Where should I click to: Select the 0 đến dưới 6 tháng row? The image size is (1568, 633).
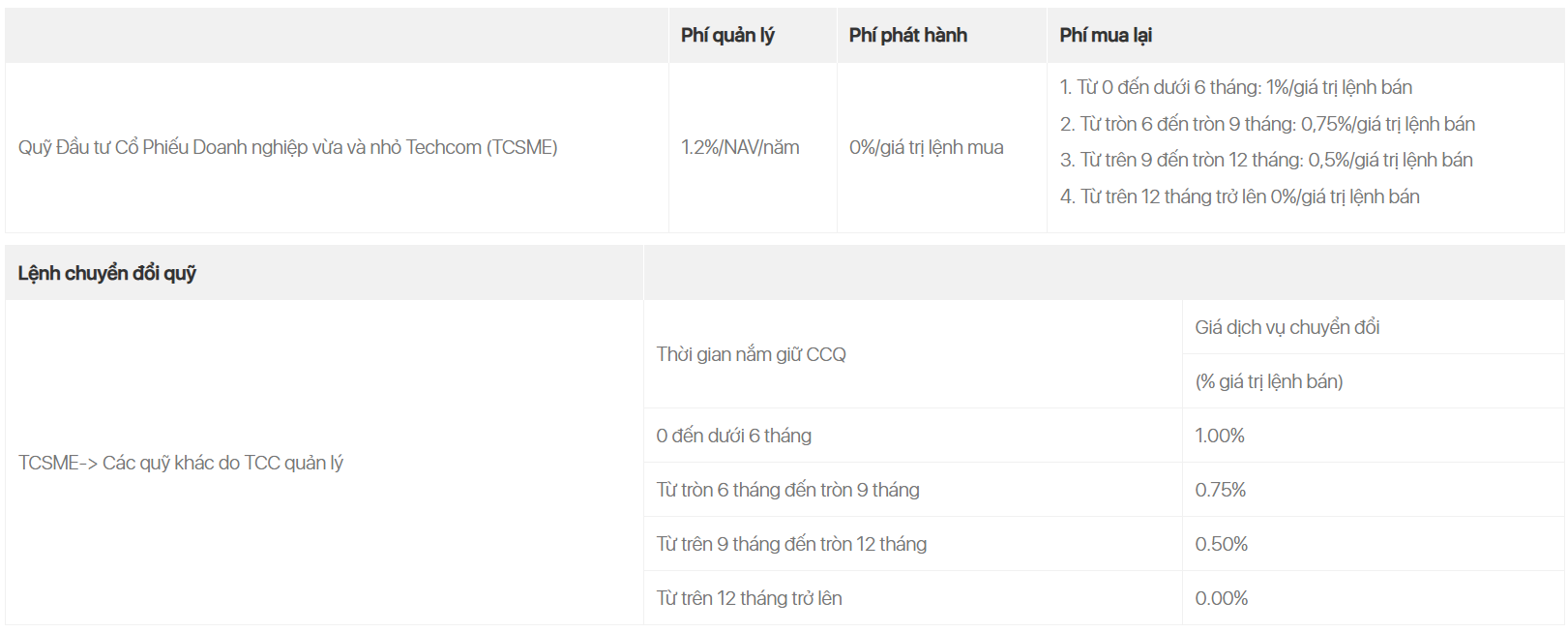(x=1103, y=436)
